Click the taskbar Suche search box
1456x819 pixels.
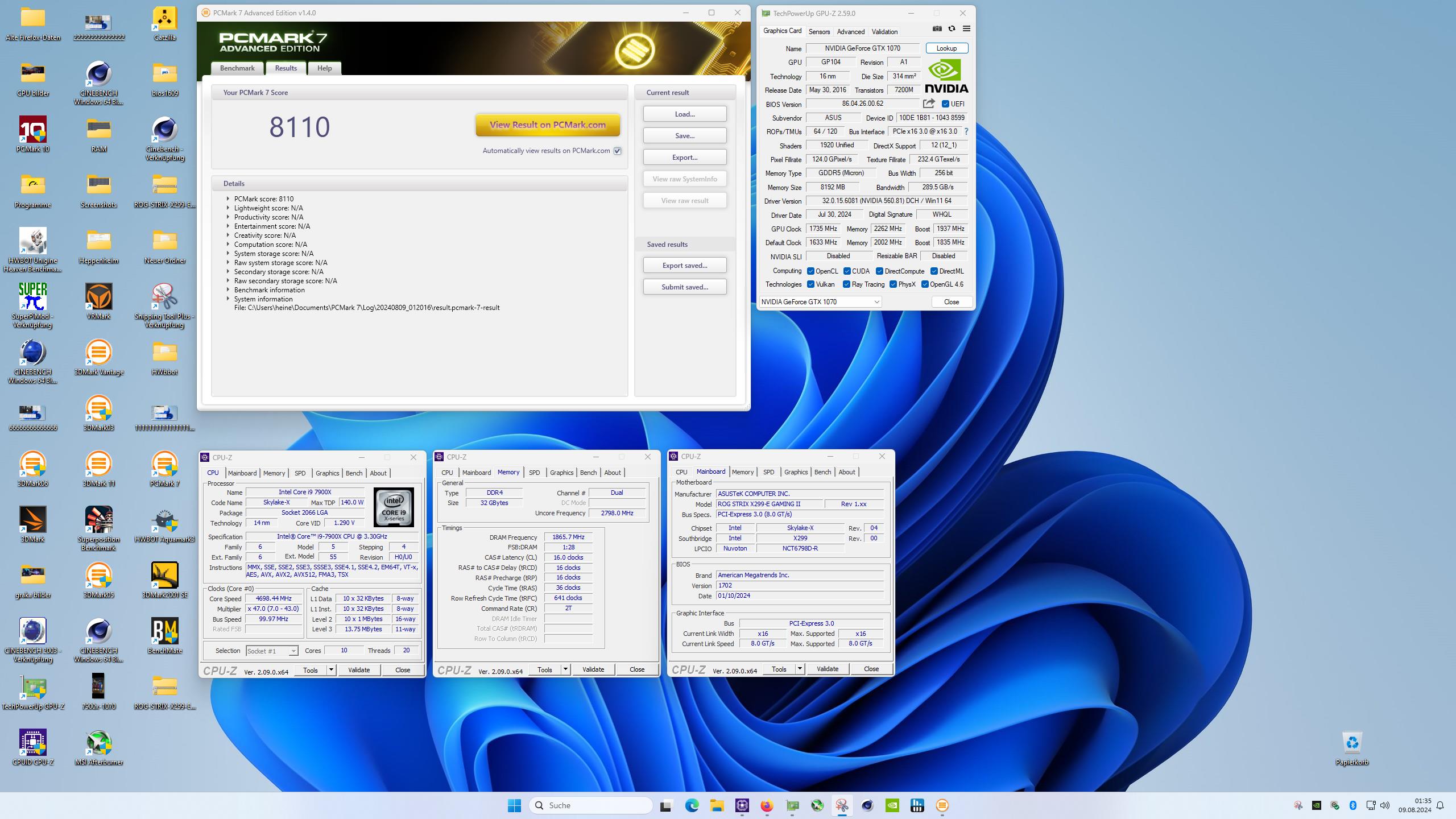click(591, 805)
